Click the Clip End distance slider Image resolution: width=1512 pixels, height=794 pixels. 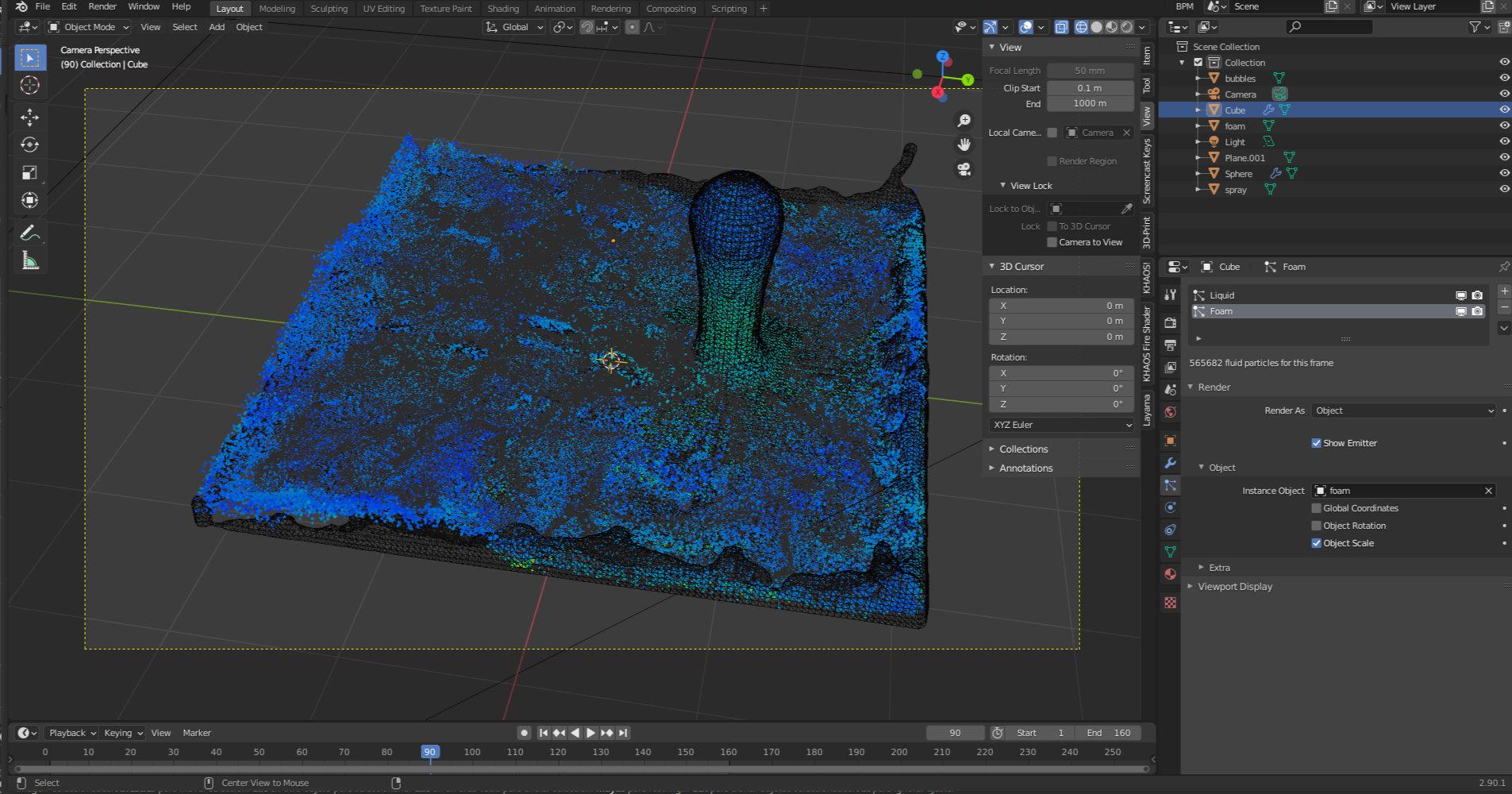(x=1091, y=103)
